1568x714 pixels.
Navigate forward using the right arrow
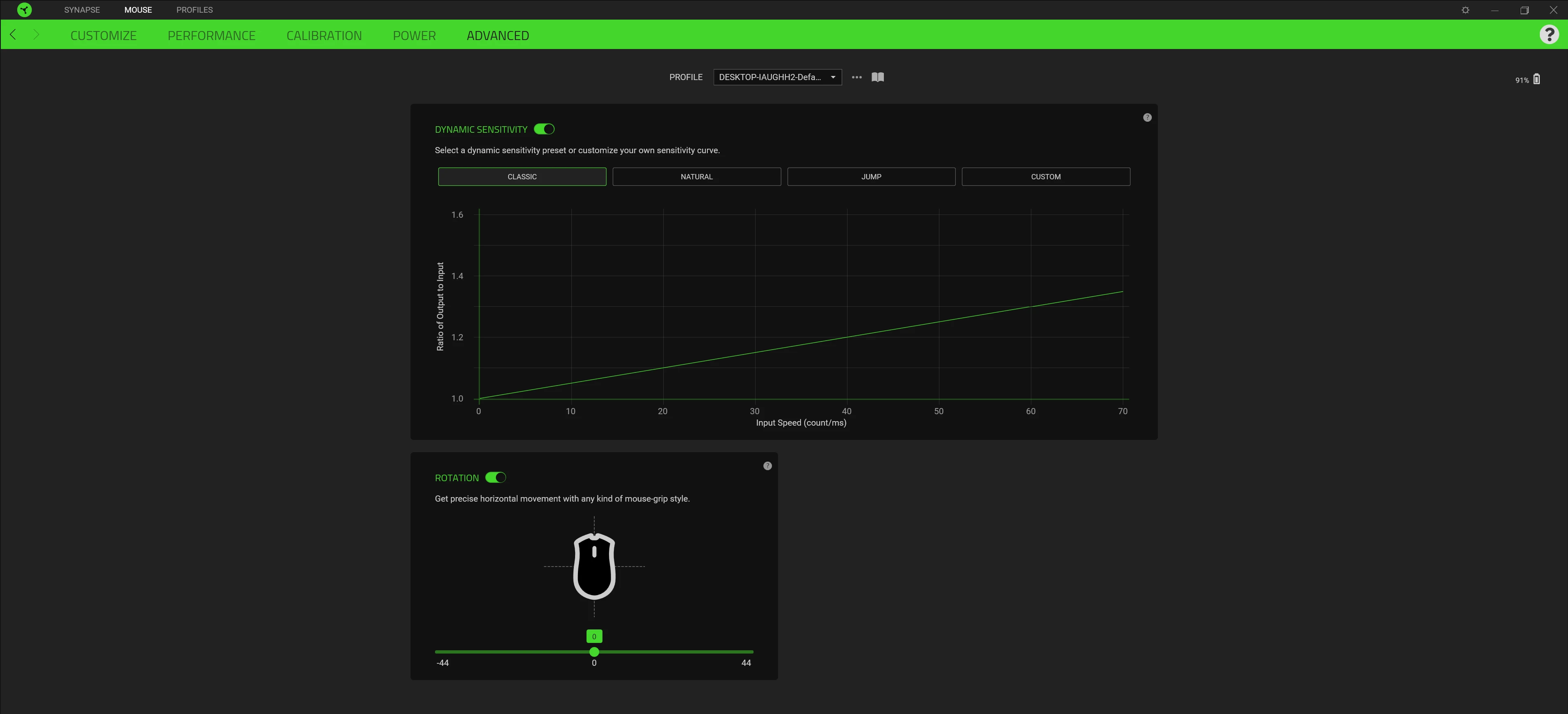tap(36, 34)
